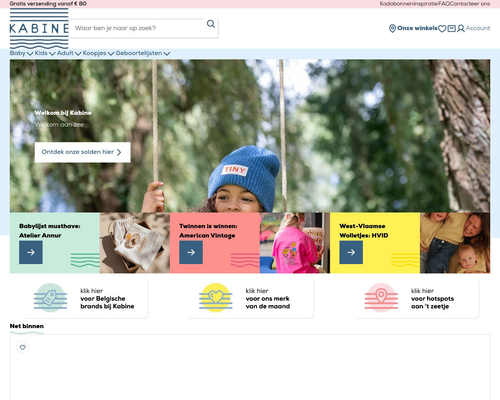Click the Onze winkels location pin icon
This screenshot has height=400, width=500.
click(x=392, y=28)
